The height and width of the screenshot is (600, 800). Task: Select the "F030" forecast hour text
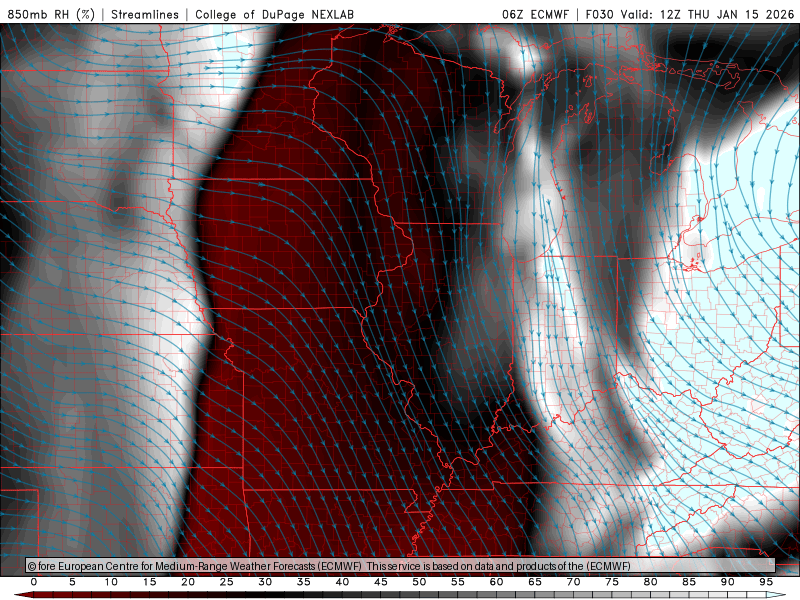(x=599, y=14)
